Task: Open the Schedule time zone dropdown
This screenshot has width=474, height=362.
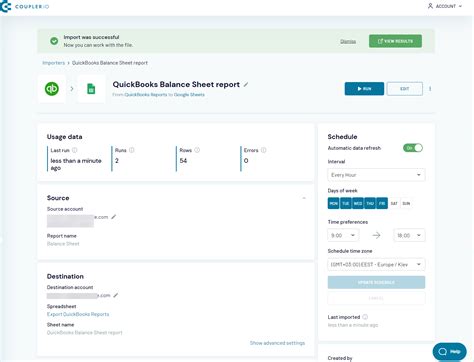Action: [x=376, y=265]
